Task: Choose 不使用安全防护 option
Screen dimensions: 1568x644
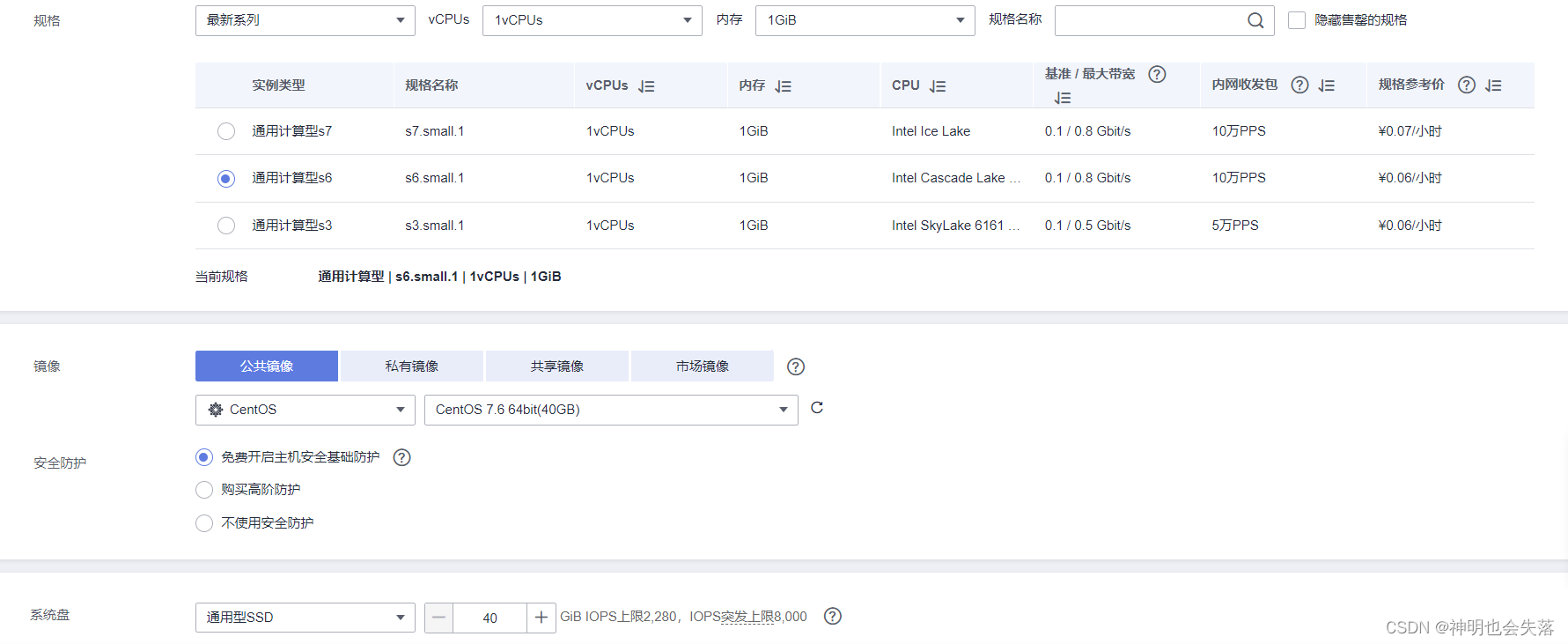Action: coord(204,523)
